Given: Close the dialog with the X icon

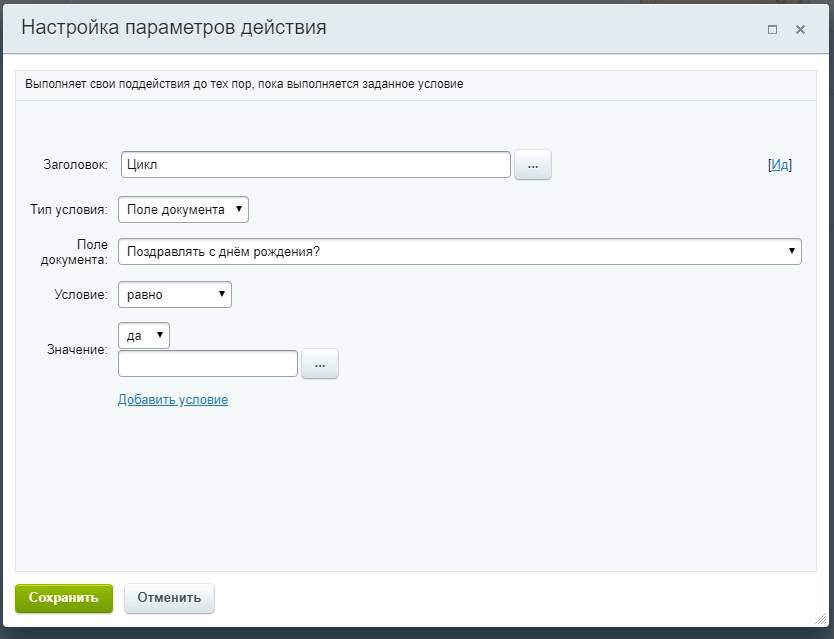Looking at the screenshot, I should coord(800,30).
